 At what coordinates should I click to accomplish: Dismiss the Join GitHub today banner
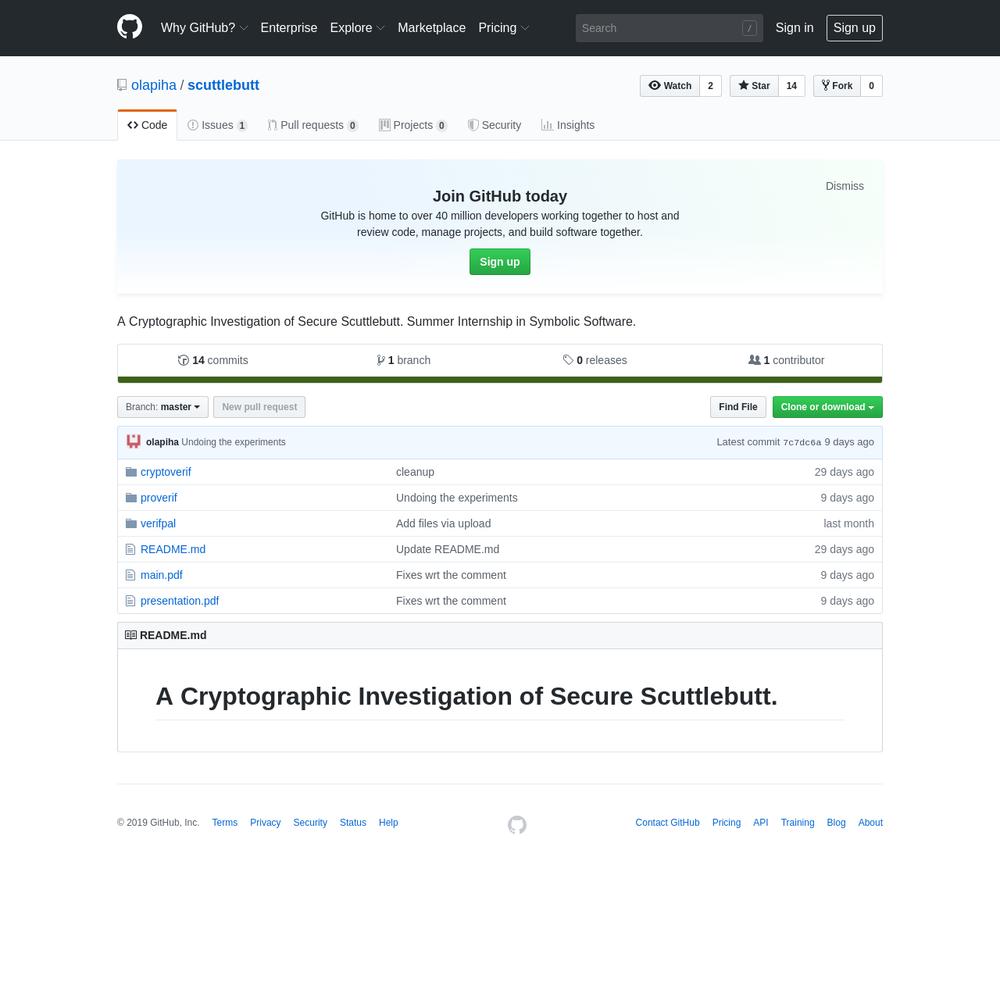845,186
